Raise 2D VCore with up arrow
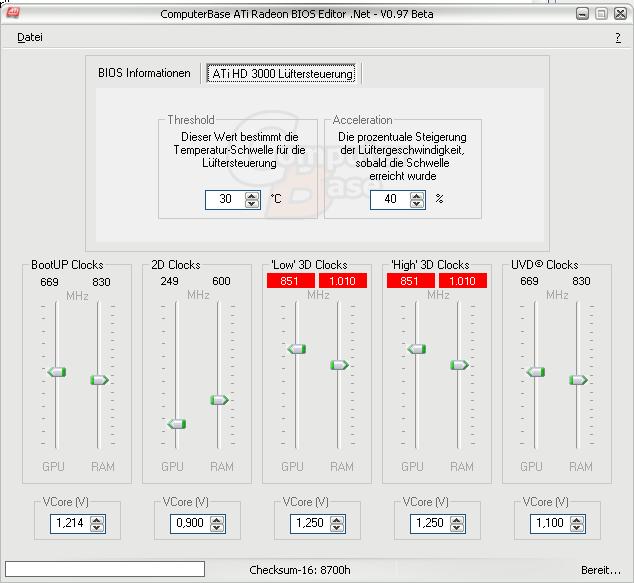Screen dimensions: 634x583 click(x=217, y=520)
